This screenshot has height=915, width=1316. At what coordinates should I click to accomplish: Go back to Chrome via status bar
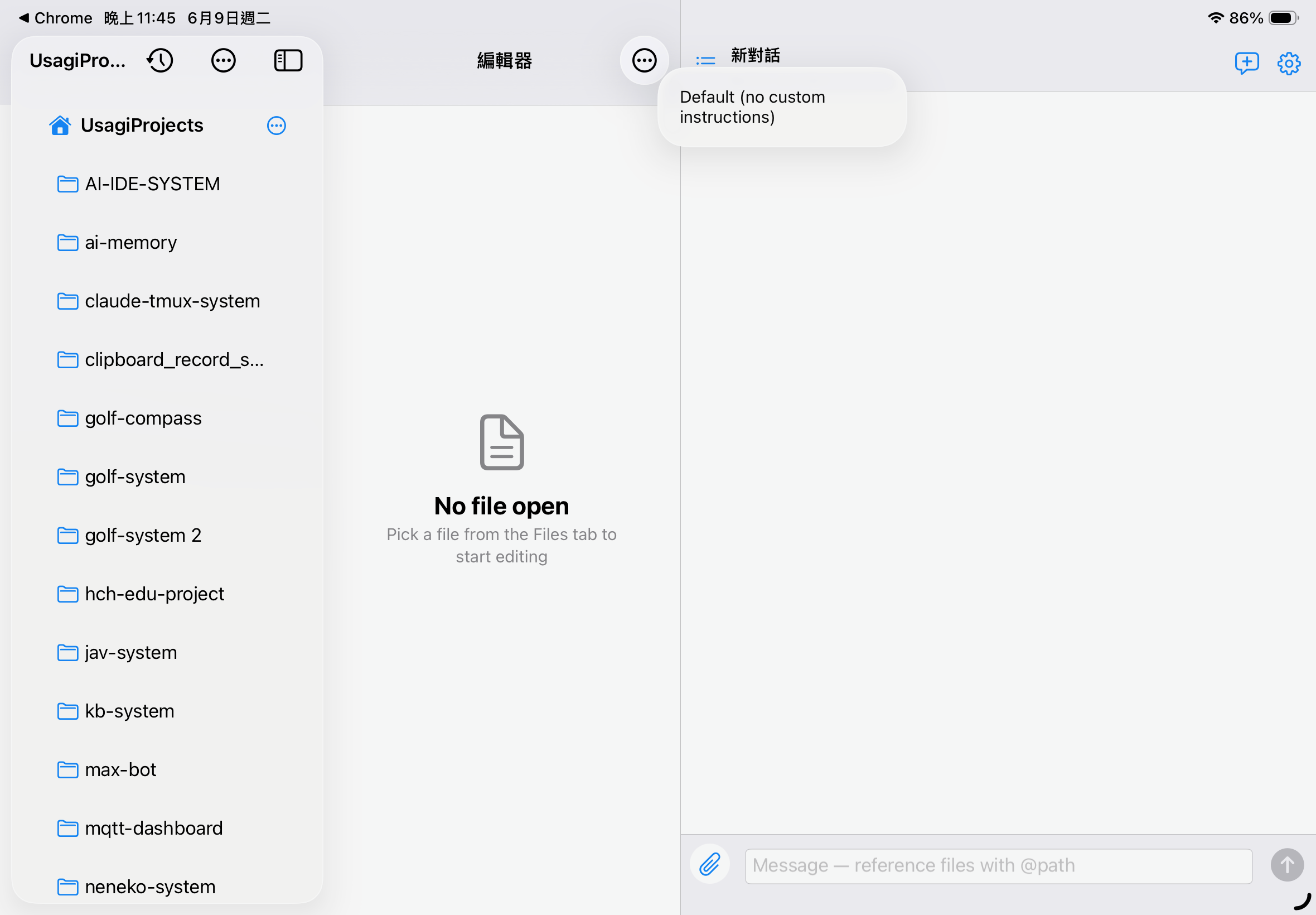coord(55,18)
